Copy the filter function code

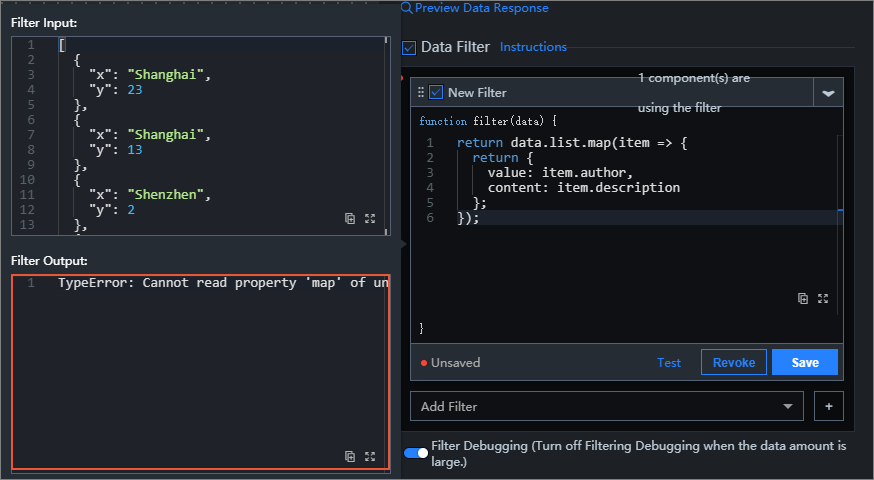(x=803, y=298)
